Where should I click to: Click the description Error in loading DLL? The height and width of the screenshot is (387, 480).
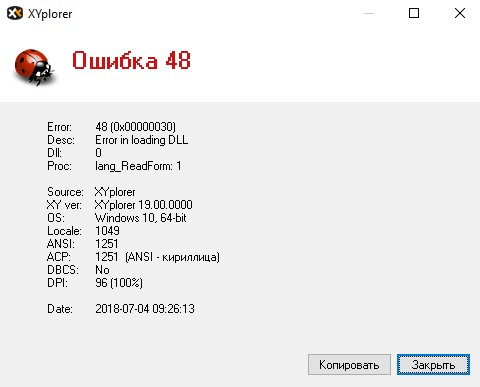click(141, 140)
